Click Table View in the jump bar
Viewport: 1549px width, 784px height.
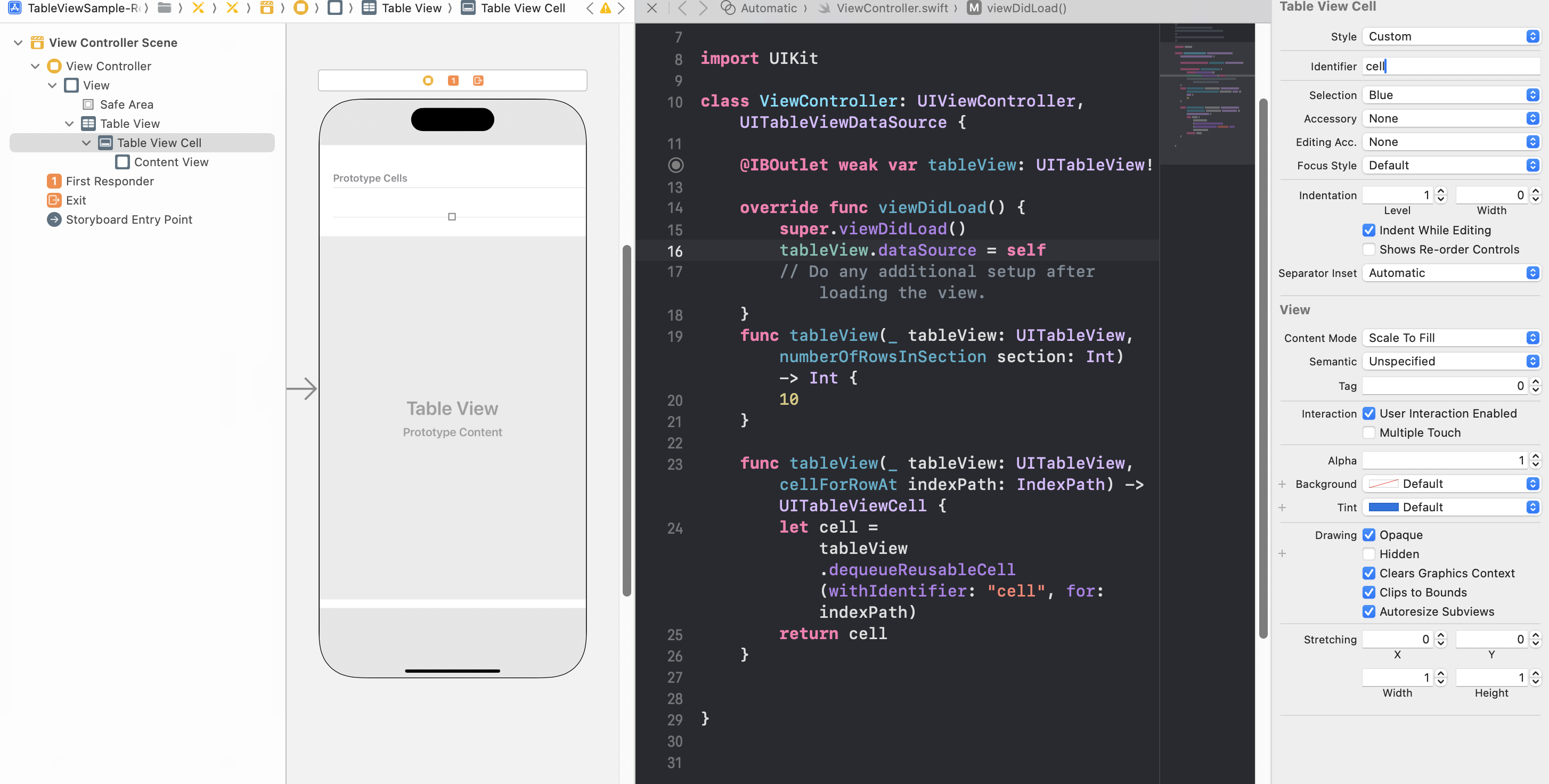coord(411,9)
